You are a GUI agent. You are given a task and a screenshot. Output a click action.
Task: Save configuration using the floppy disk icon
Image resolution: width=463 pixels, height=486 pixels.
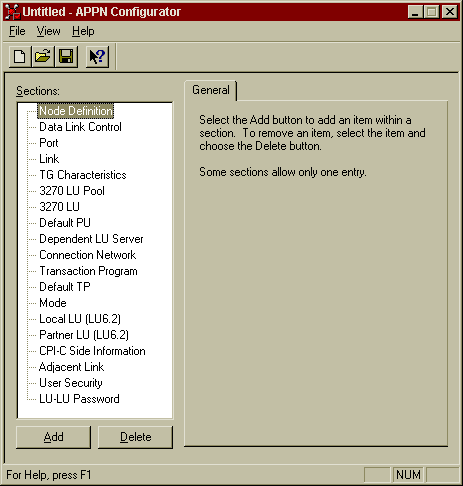pos(66,56)
